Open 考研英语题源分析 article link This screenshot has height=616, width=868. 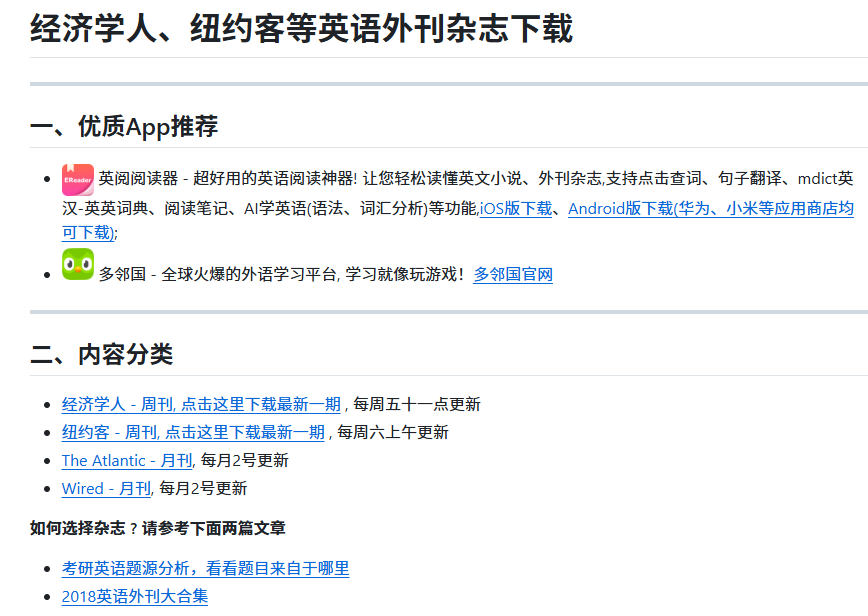coord(205,568)
